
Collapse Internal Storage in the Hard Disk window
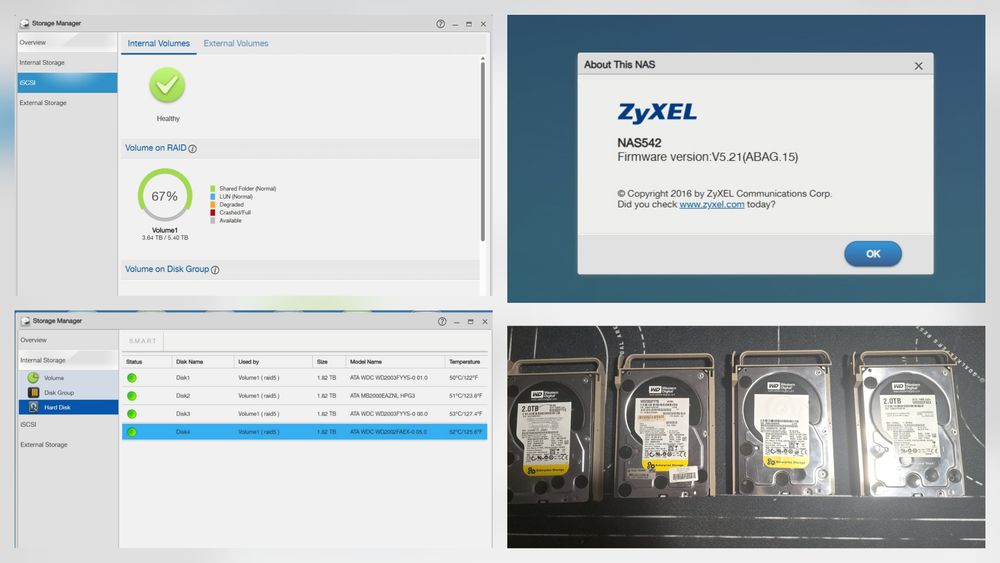(x=68, y=360)
